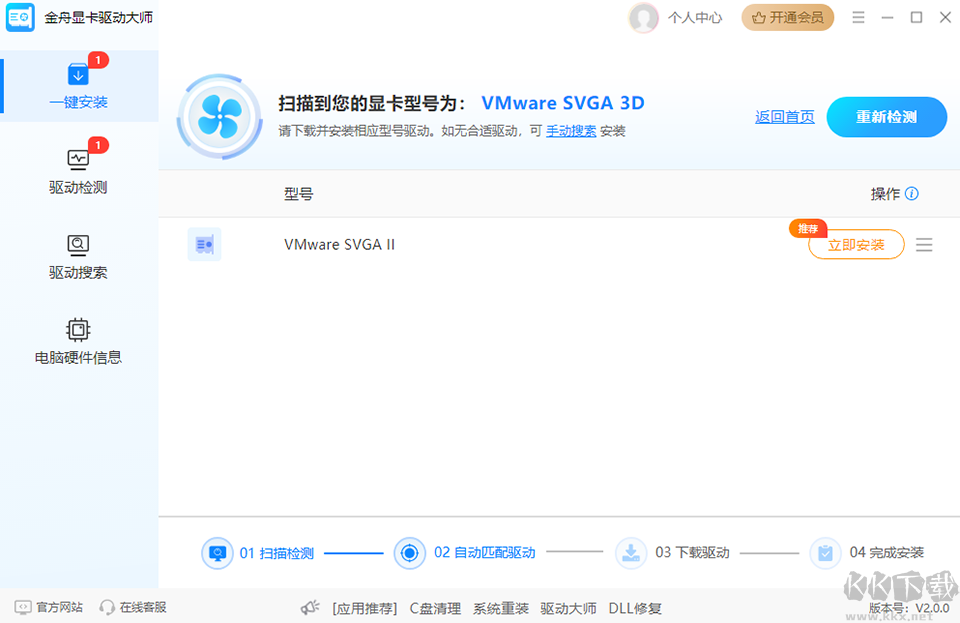Image resolution: width=960 pixels, height=623 pixels.
Task: Open the 官方网站 link
Action: pos(59,607)
